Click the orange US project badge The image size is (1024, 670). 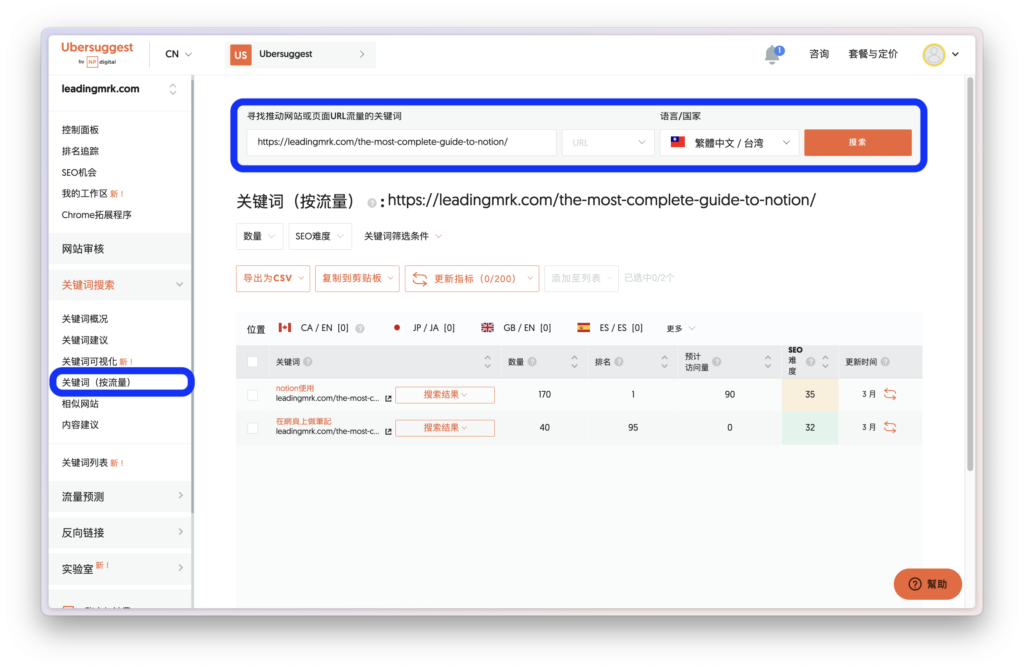pos(240,55)
